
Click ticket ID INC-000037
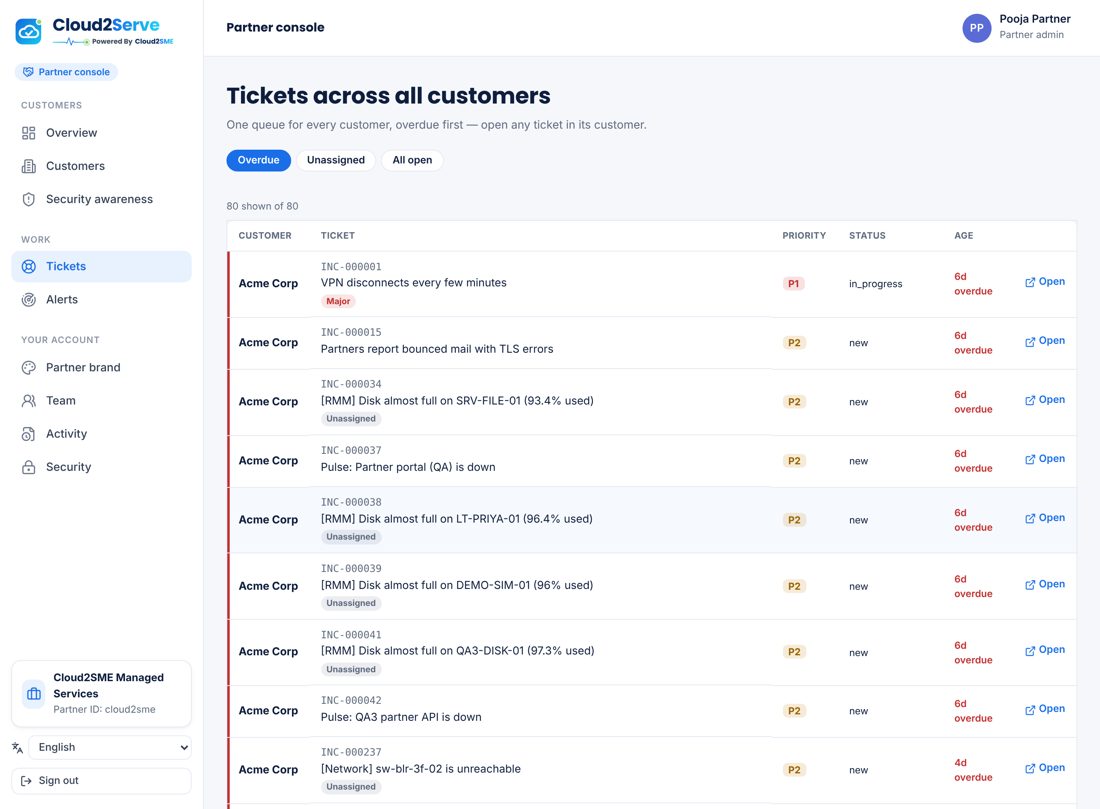(351, 450)
